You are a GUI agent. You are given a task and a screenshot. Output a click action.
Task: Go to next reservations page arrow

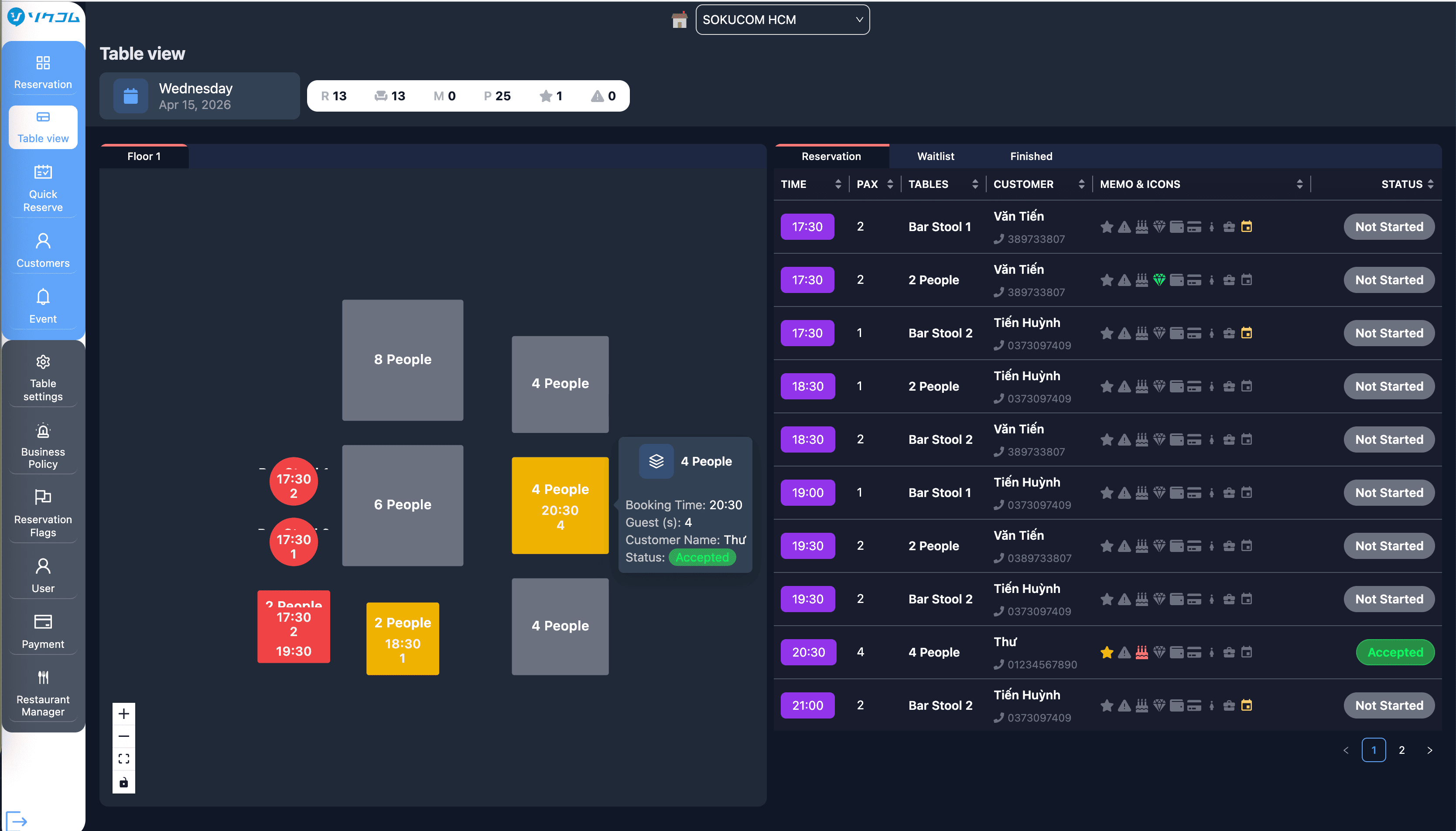click(1429, 750)
